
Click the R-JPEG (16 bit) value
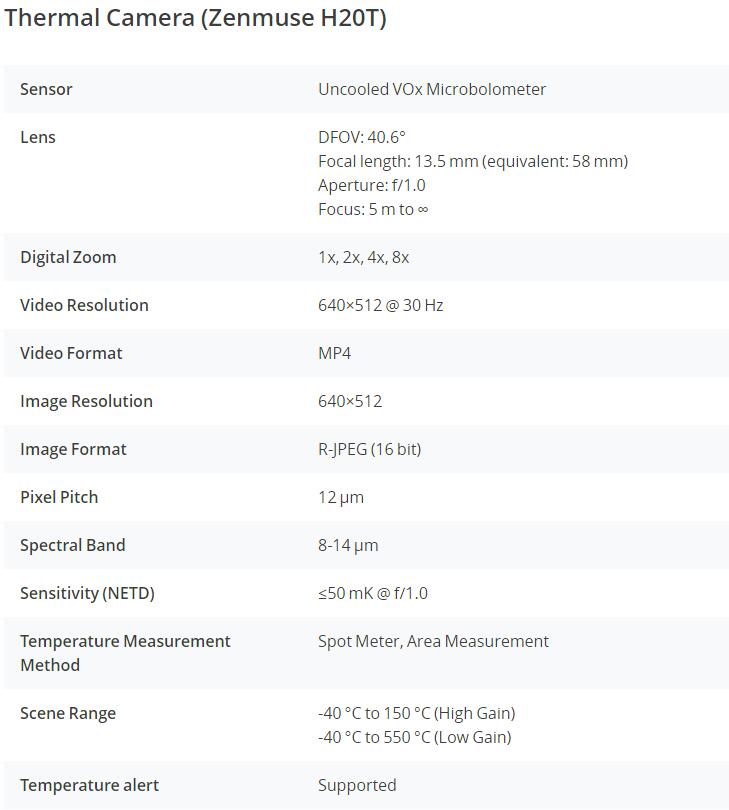click(369, 449)
